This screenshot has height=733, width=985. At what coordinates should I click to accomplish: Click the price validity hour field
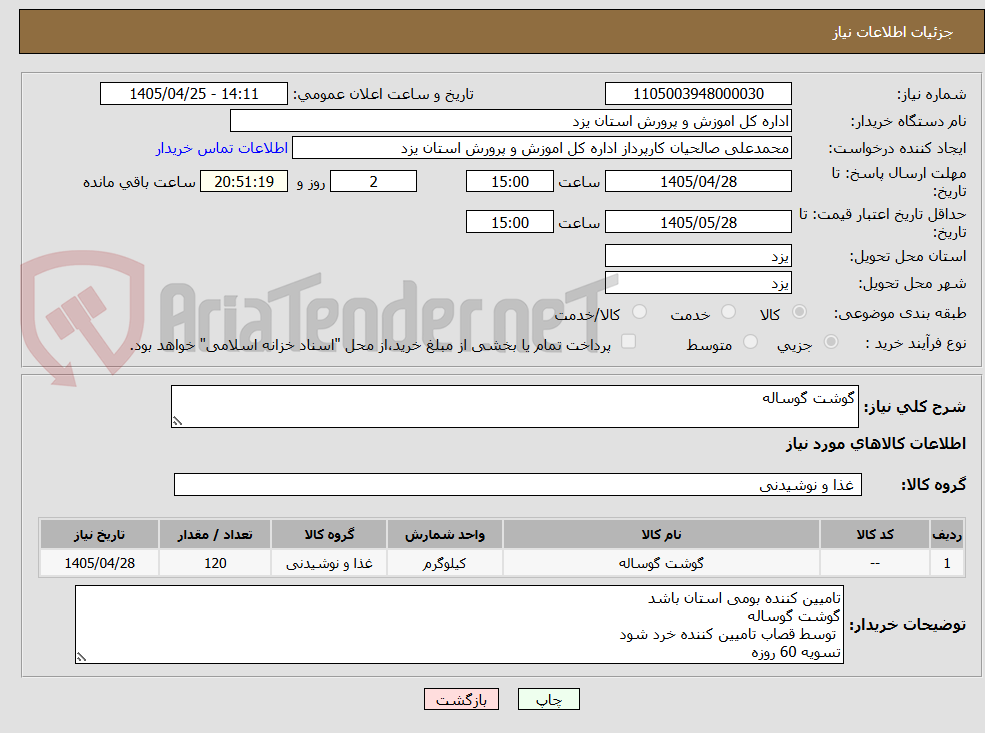509,222
